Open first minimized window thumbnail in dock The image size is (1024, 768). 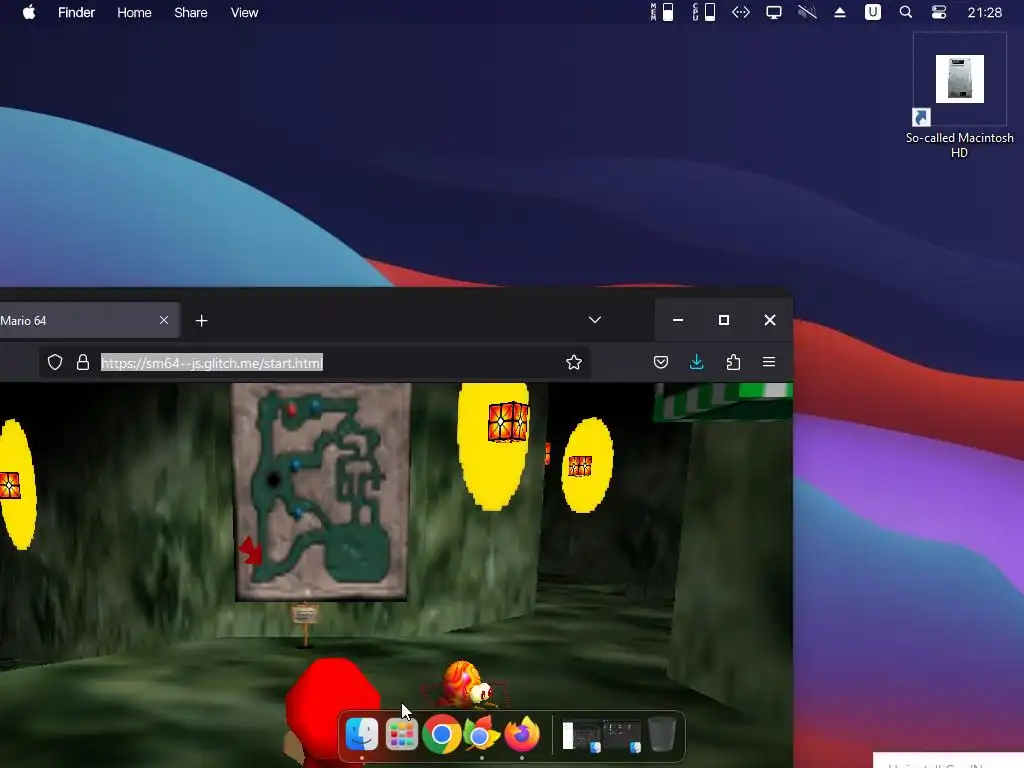[x=581, y=737]
